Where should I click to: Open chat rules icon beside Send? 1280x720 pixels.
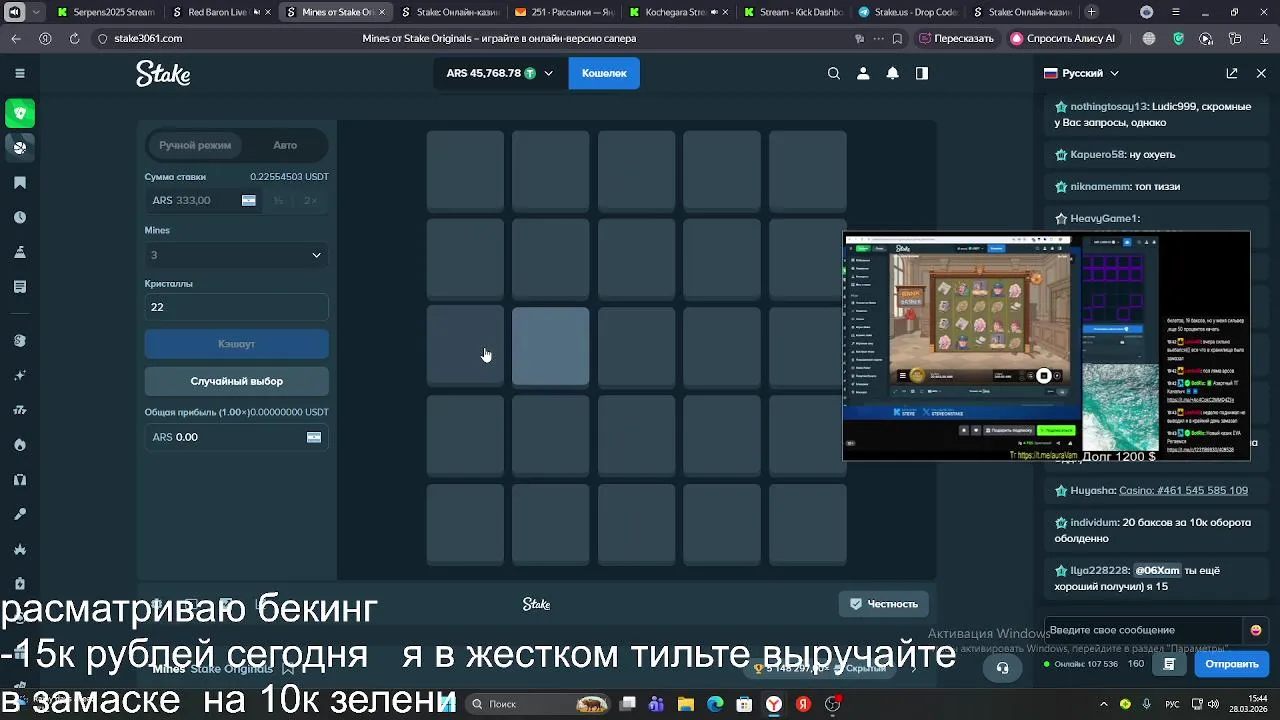pos(1169,664)
